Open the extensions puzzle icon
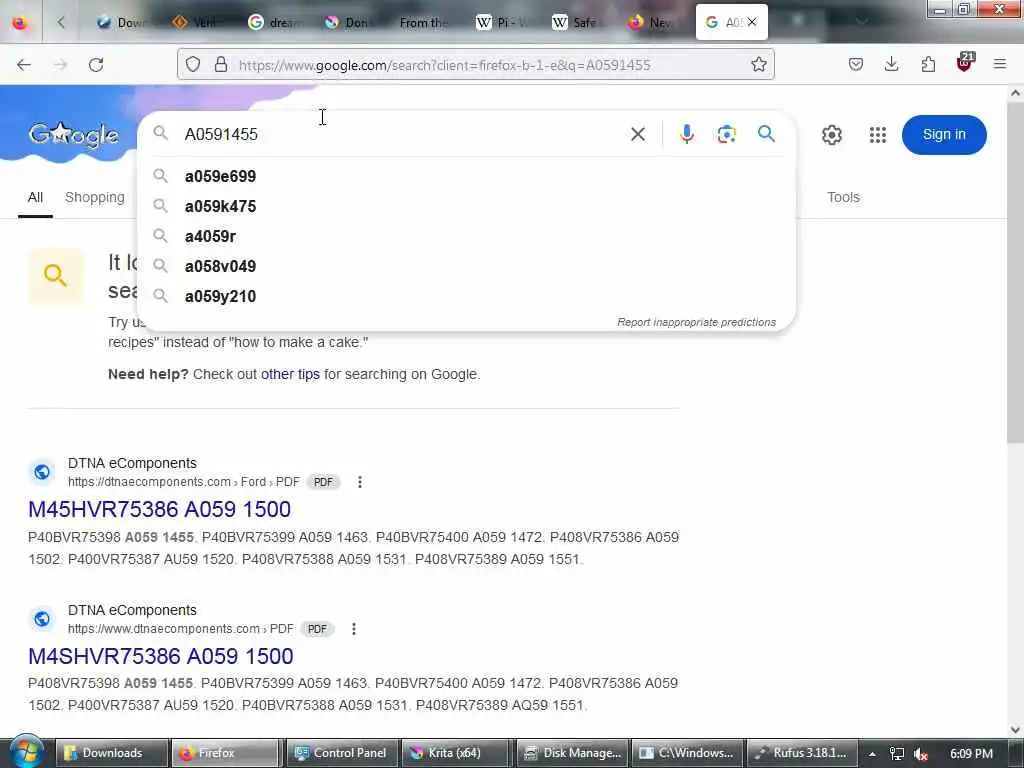 [x=928, y=64]
